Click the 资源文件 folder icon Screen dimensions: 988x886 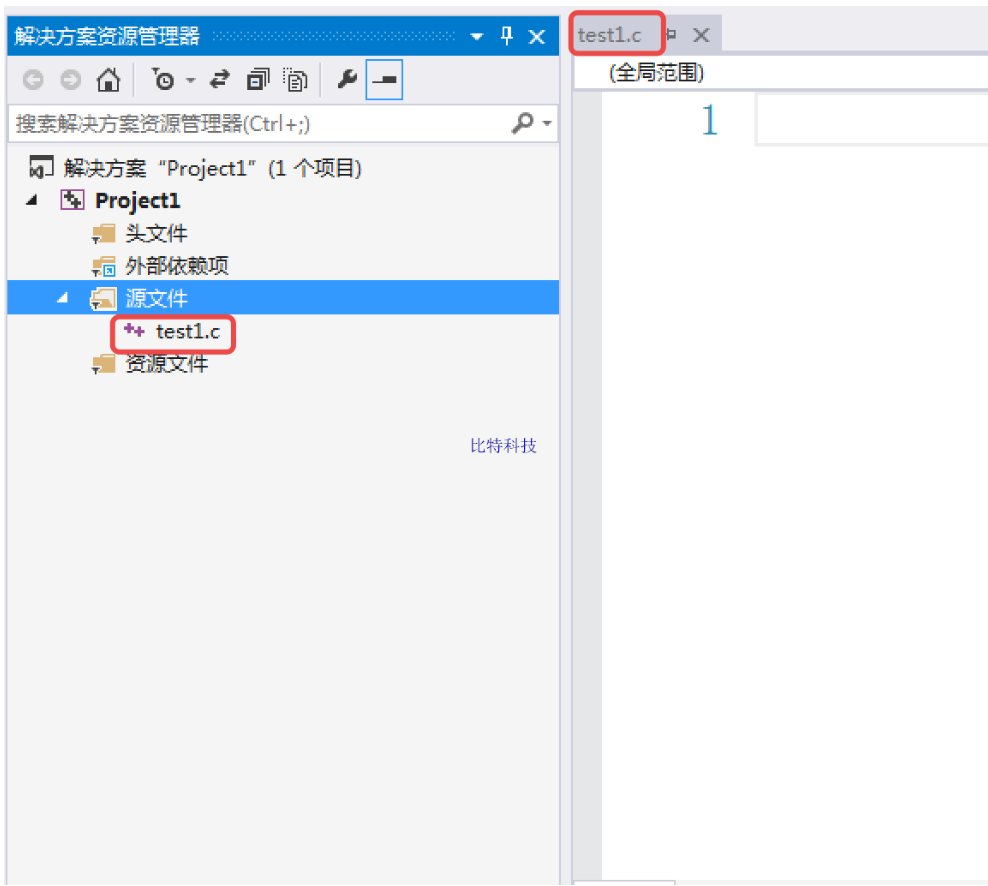(103, 364)
